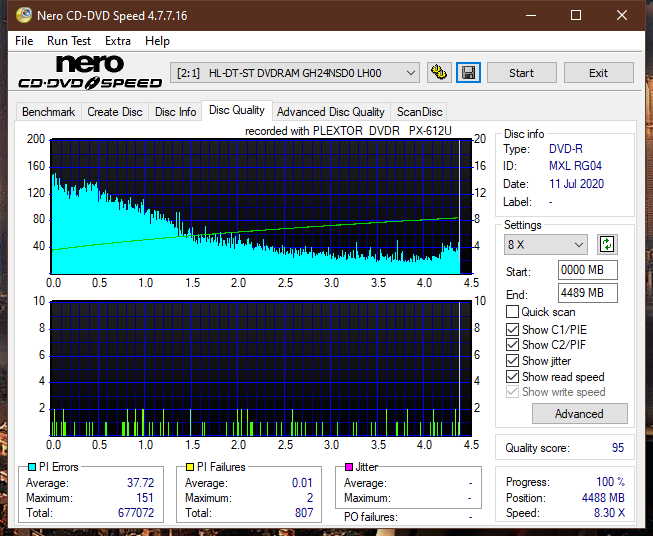Open the drive selection dropdown
Screen dimensions: 653x536
pyautogui.click(x=295, y=73)
